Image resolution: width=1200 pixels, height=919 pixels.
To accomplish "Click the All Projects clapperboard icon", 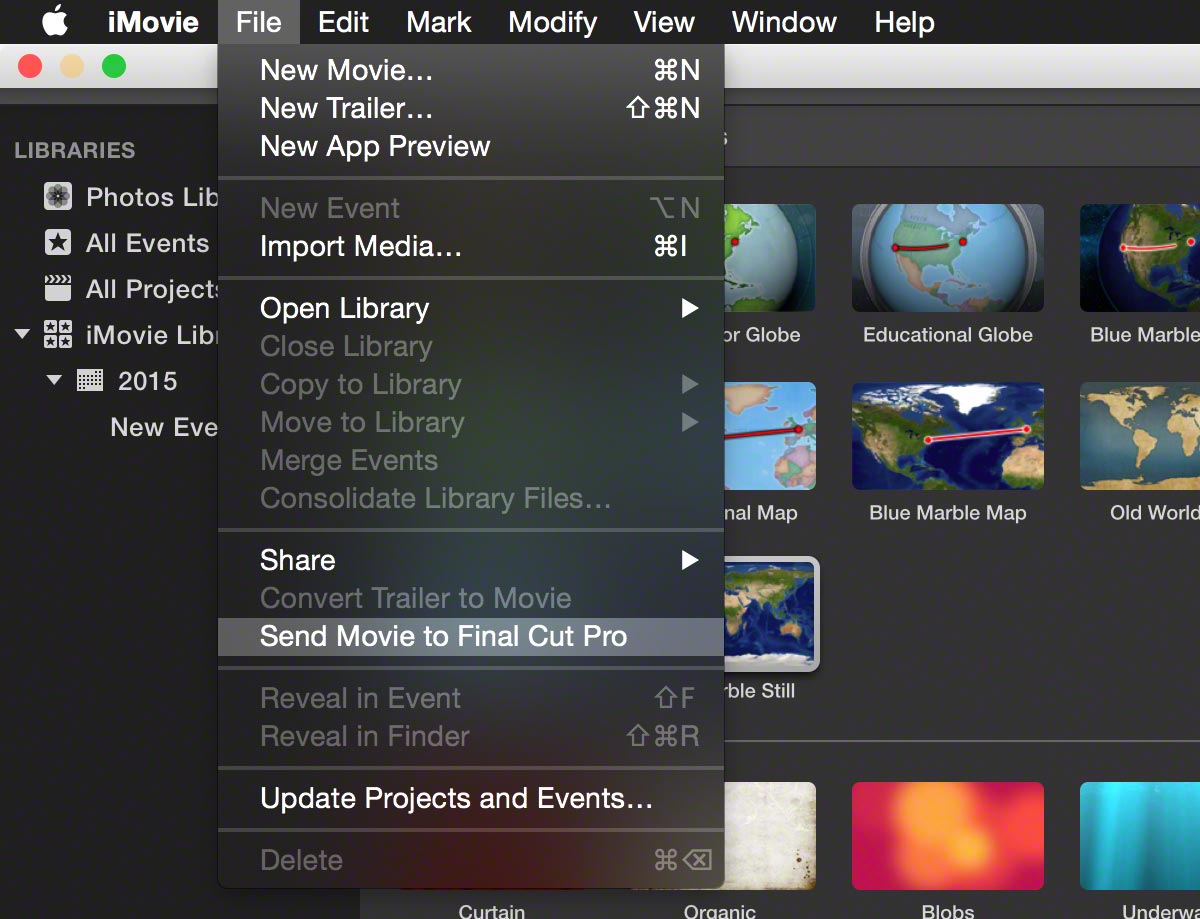I will click(x=58, y=289).
